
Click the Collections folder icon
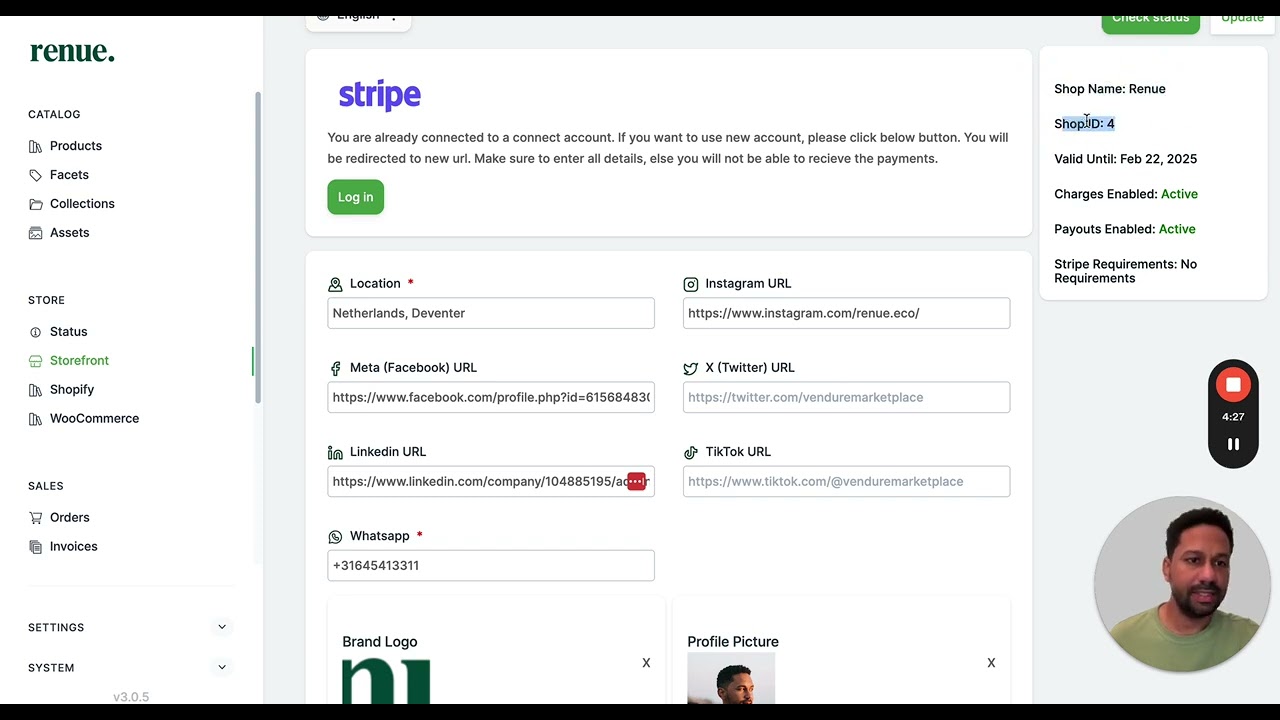pyautogui.click(x=36, y=204)
